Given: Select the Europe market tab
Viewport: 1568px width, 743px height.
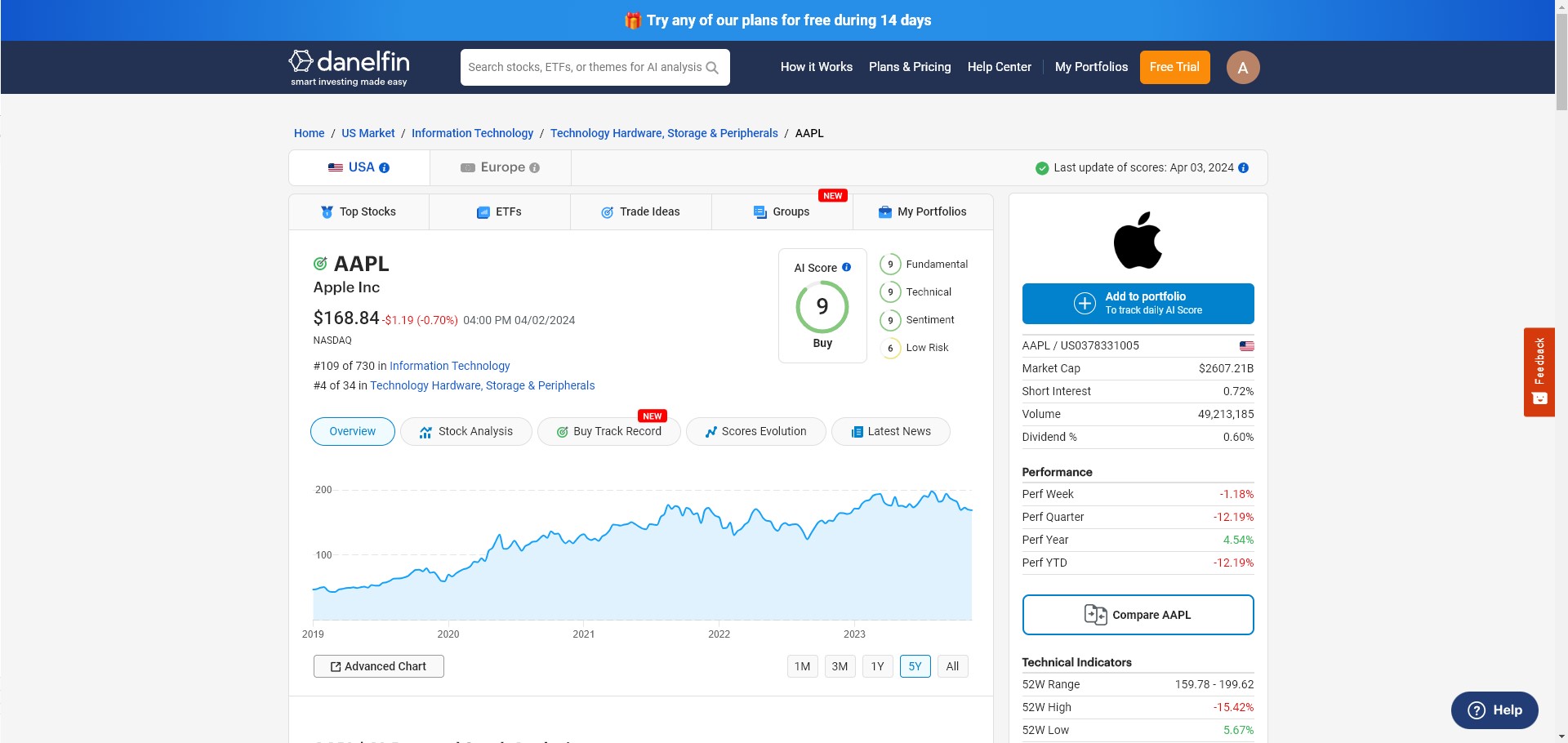Looking at the screenshot, I should [x=501, y=167].
